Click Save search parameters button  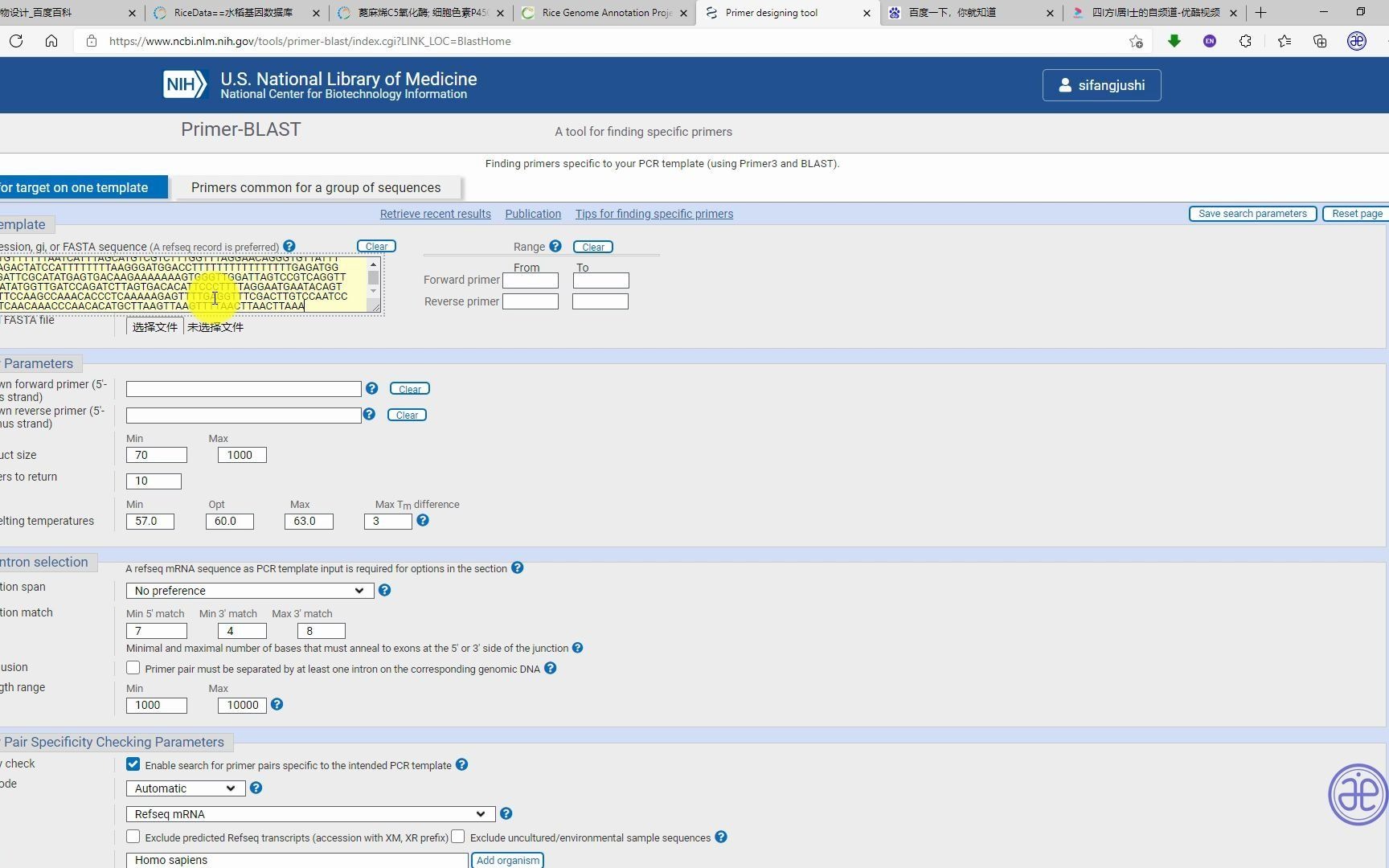1252,214
